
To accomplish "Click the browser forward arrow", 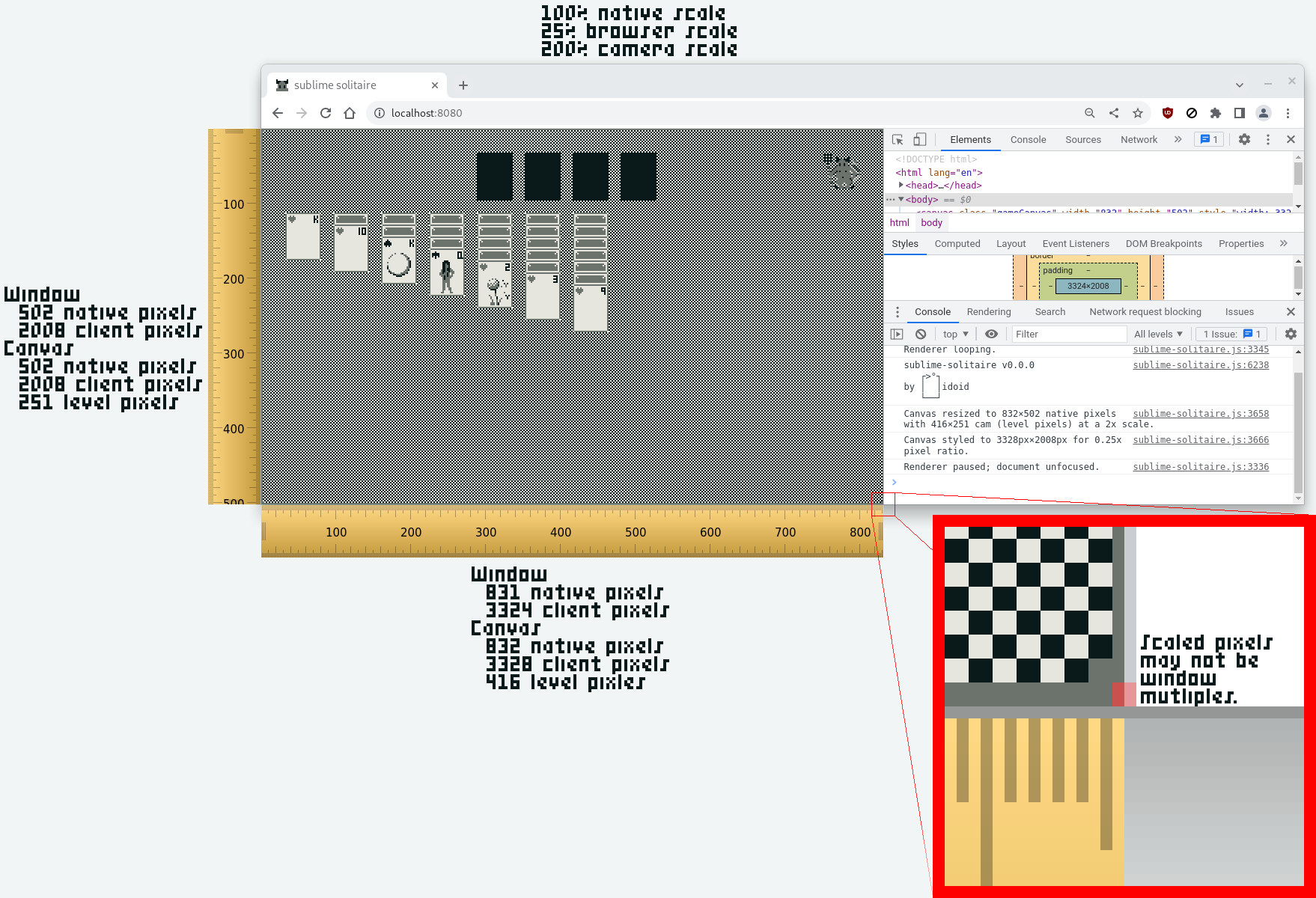I will pos(302,113).
